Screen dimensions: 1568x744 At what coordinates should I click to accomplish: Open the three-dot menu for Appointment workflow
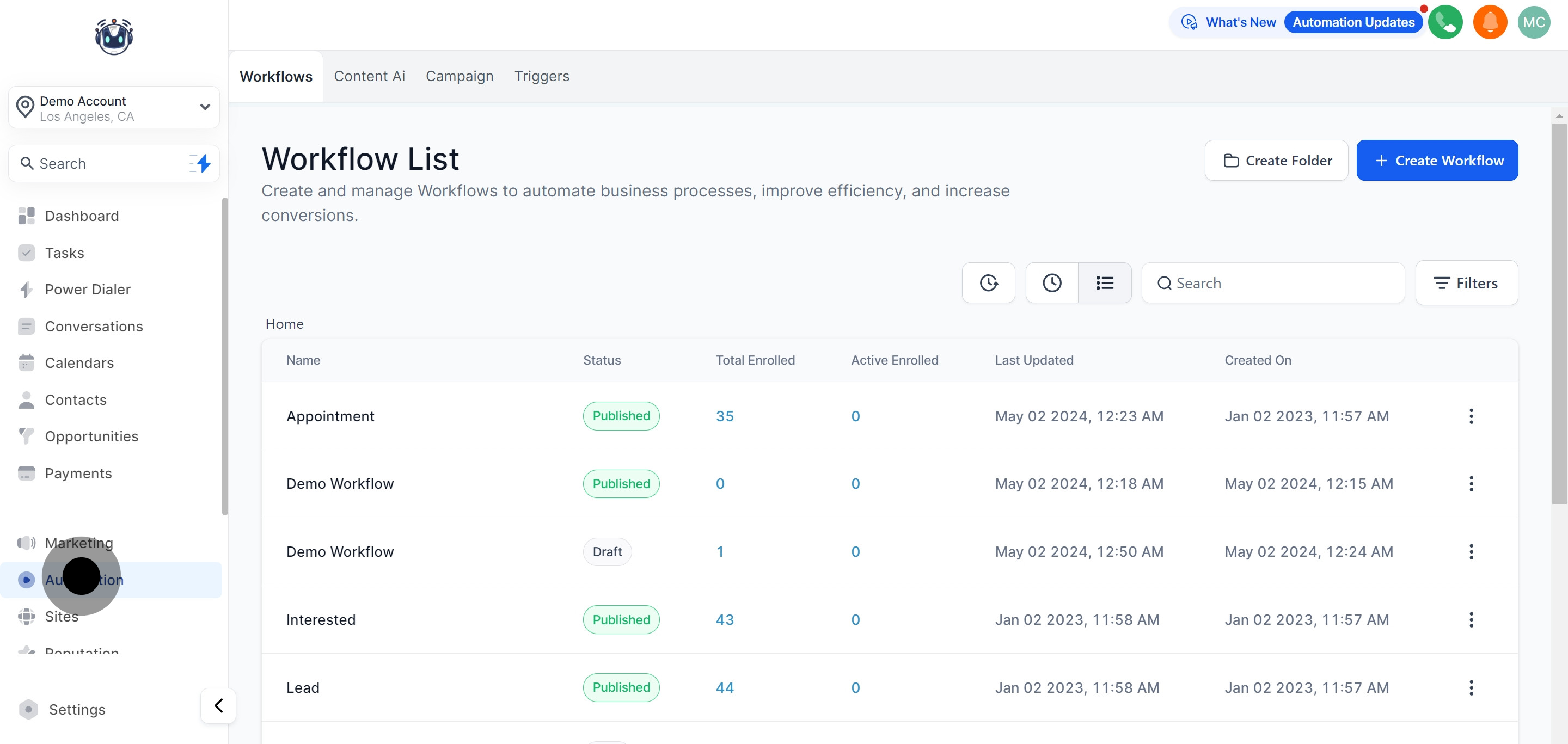tap(1471, 416)
